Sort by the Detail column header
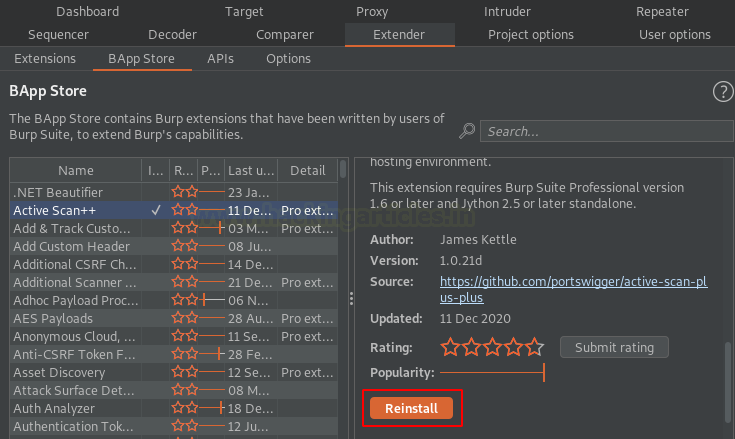 (308, 171)
